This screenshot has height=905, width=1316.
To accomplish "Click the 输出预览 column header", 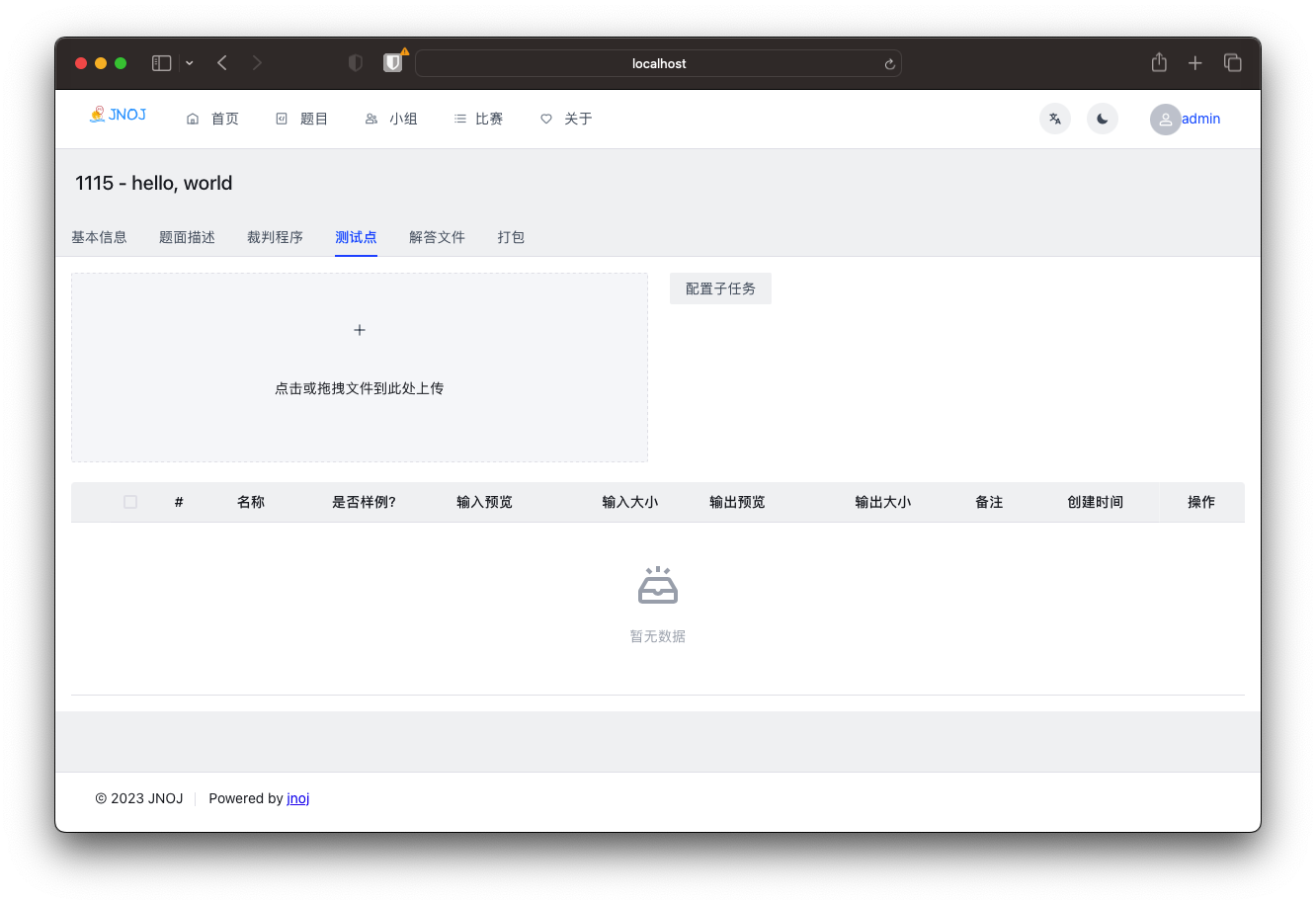I will pos(737,502).
